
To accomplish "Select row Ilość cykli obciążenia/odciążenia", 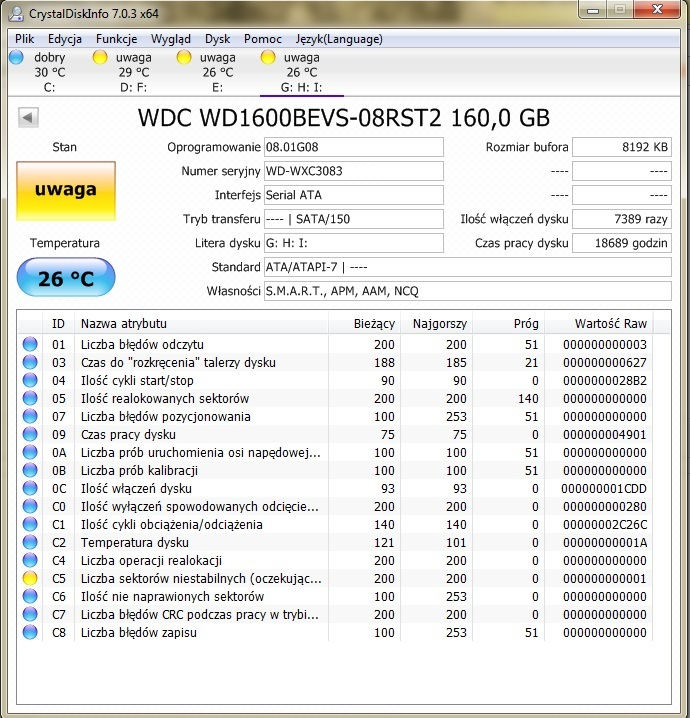I will (335, 524).
